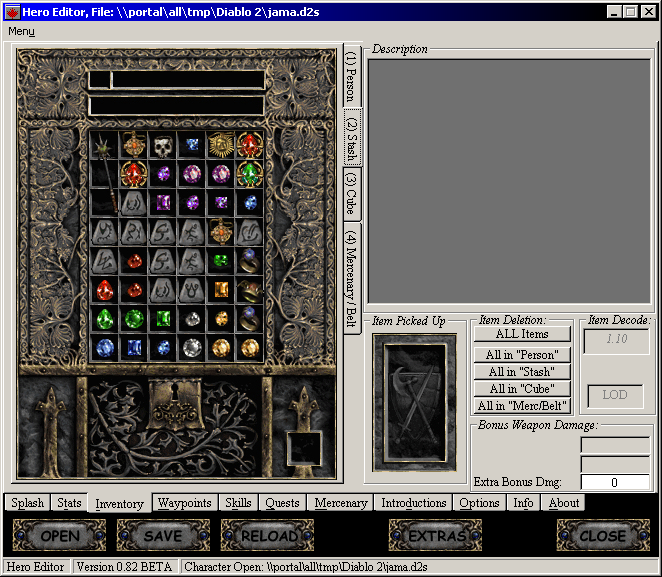Select the spiked mace weapon in the stash
Viewport: 662px width, 577px height.
tap(105, 173)
